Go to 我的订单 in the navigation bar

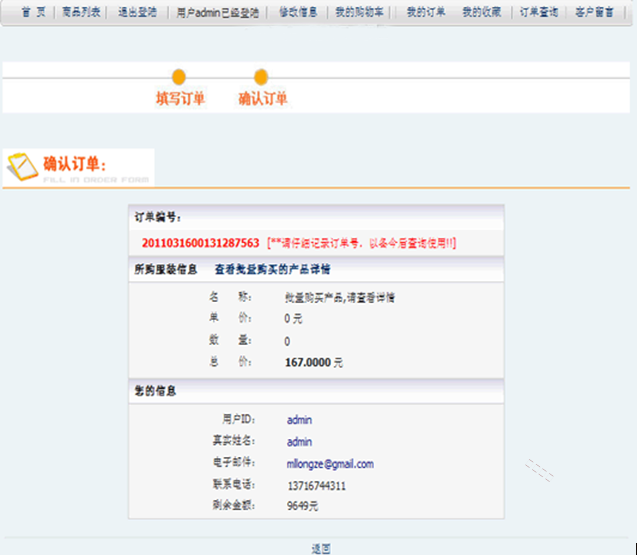click(x=426, y=12)
